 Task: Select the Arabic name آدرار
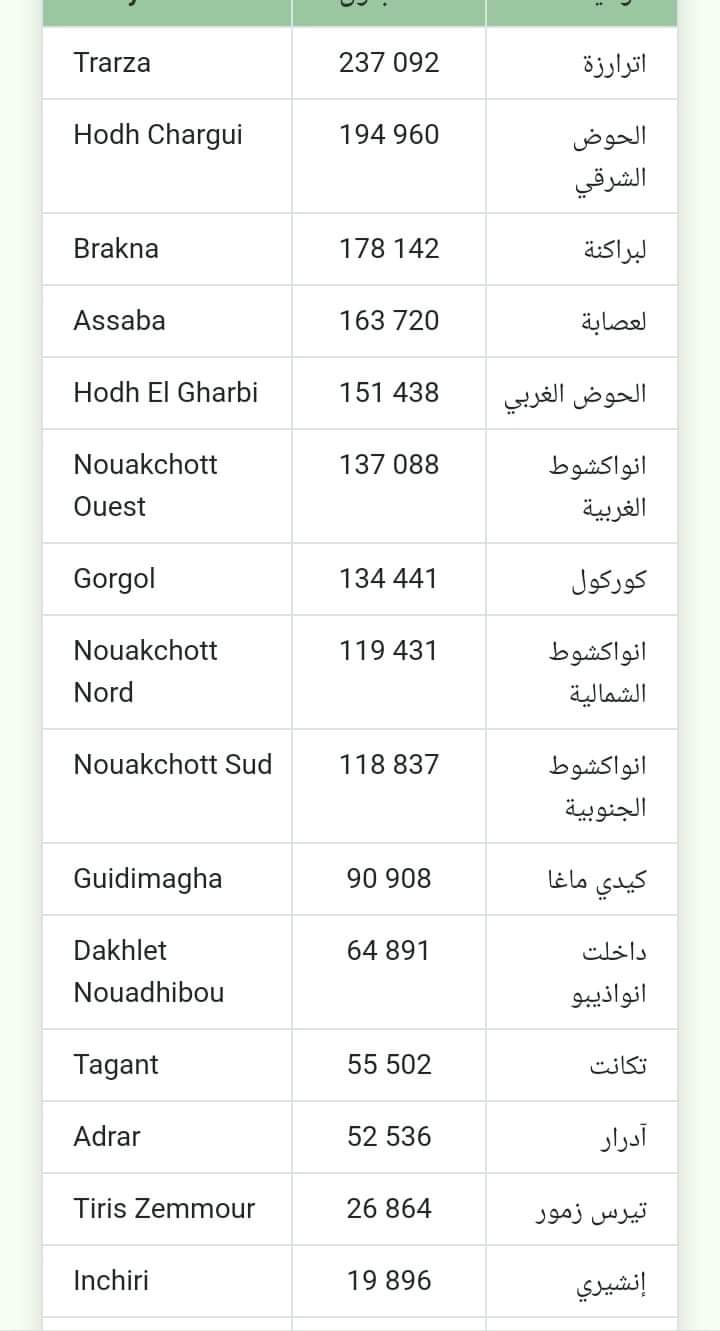[x=623, y=1138]
